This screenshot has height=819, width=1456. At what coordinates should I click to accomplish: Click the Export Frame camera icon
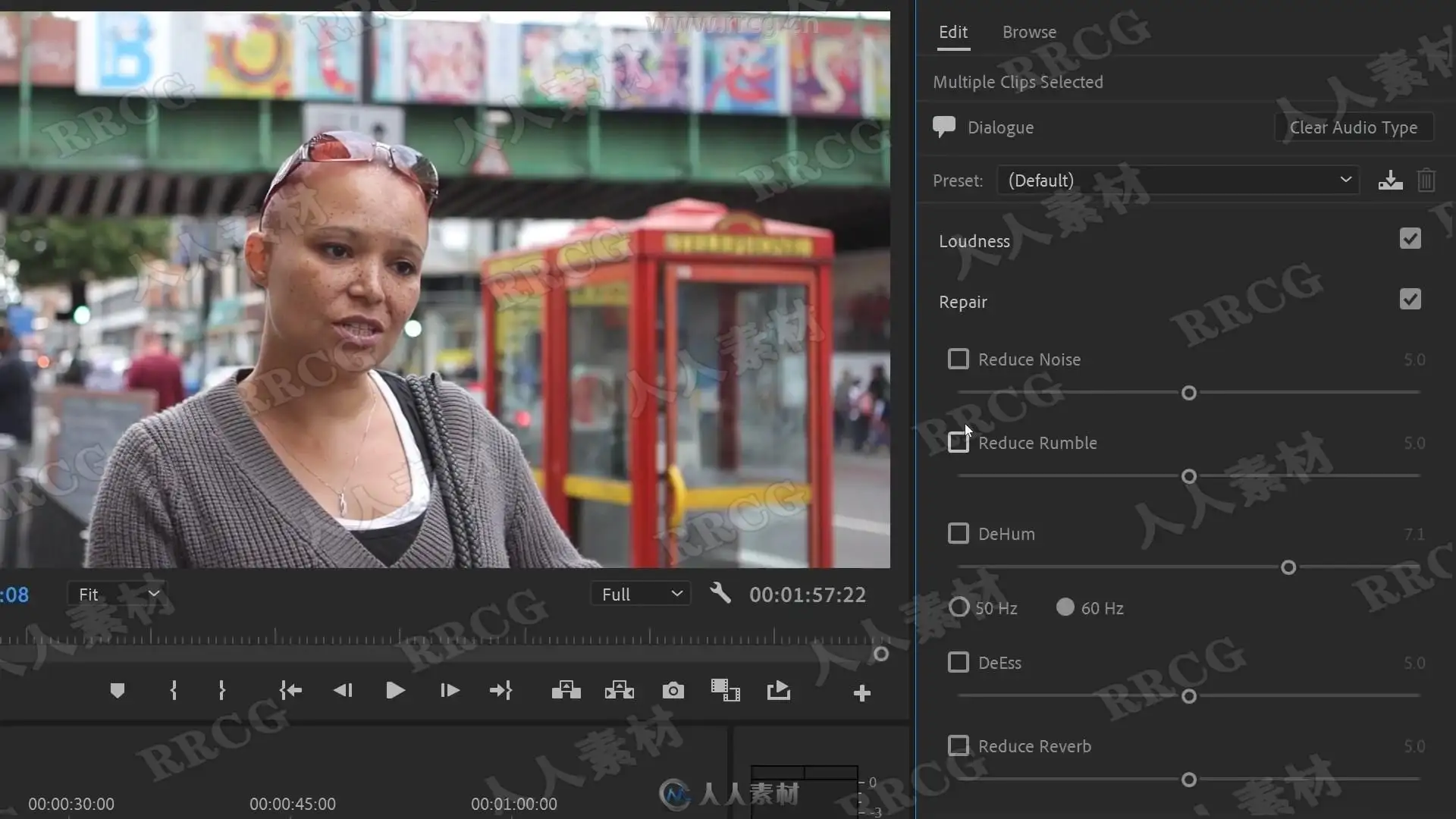pos(673,691)
